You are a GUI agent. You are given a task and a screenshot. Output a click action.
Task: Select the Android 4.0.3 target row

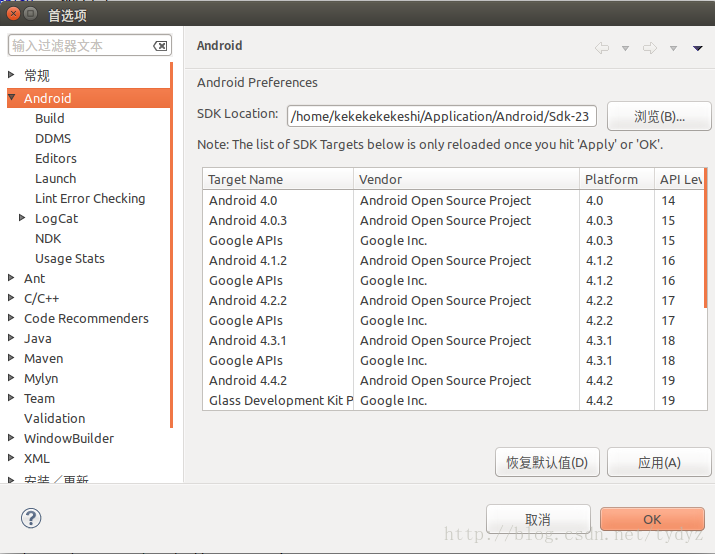(454, 221)
